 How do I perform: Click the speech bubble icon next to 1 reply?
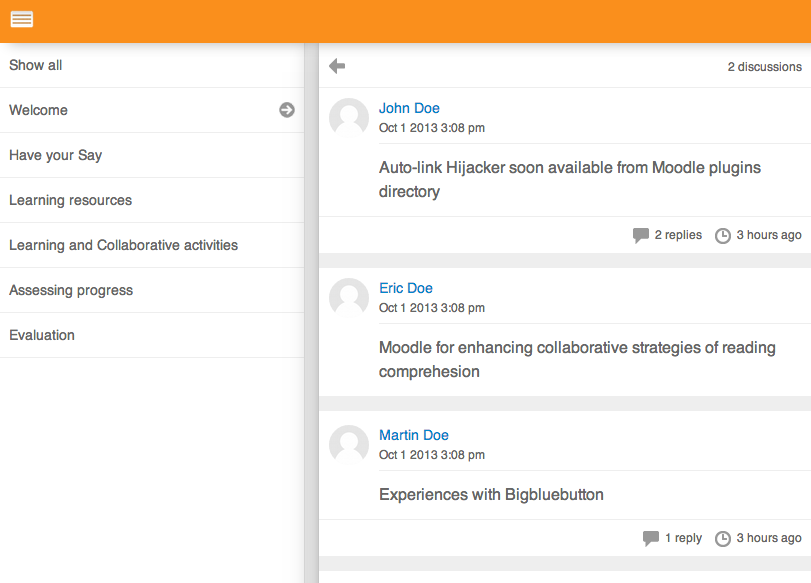coord(651,539)
